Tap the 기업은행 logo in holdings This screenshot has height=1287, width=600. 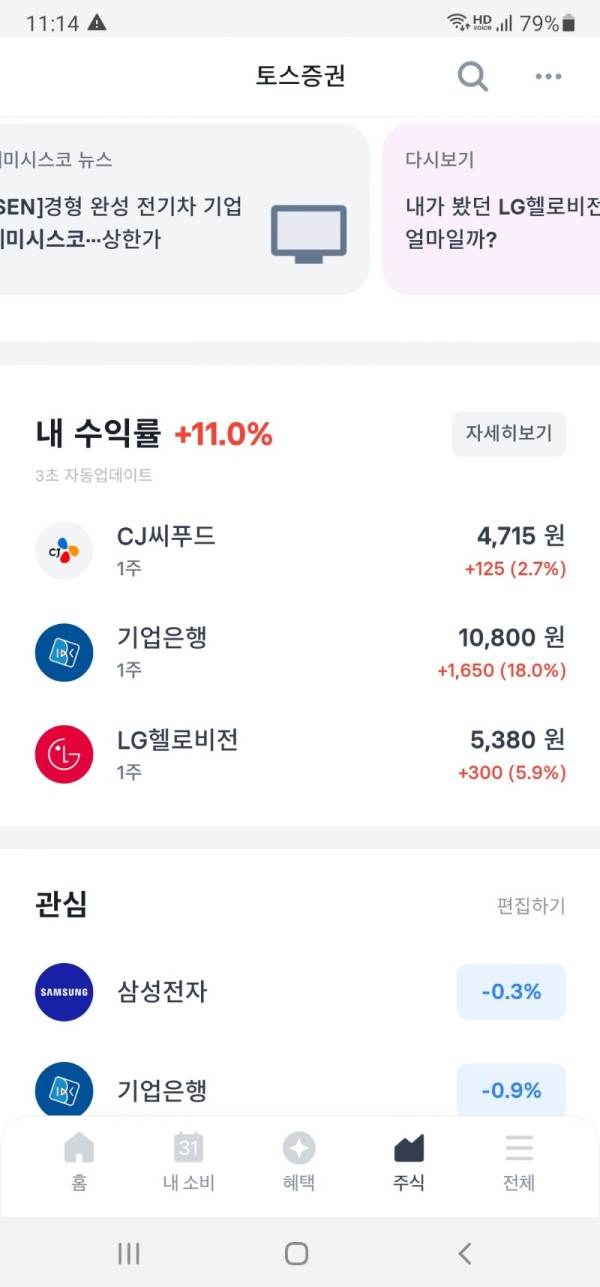pyautogui.click(x=64, y=652)
